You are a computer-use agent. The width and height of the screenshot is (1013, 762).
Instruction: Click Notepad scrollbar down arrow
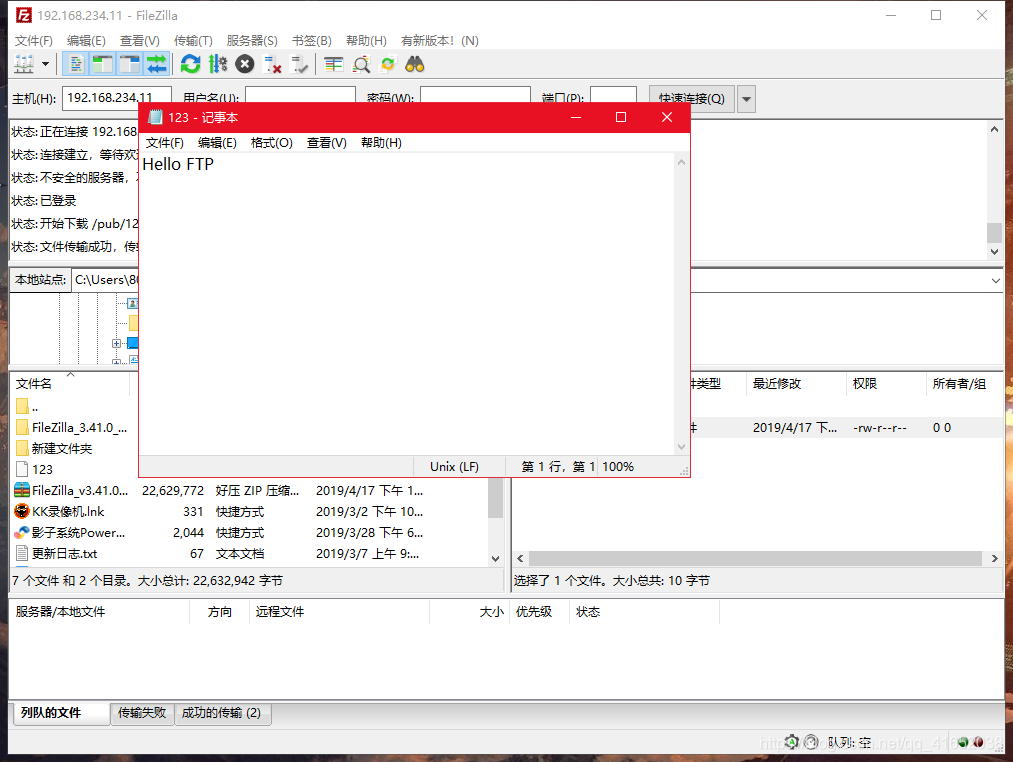(681, 447)
